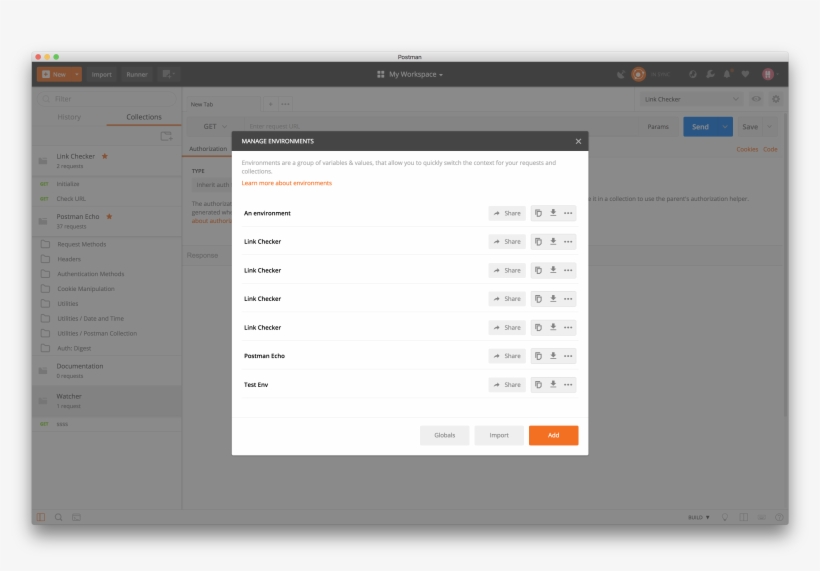This screenshot has width=820, height=571.
Task: Collapse the Link Checker collection
Action: [107, 161]
